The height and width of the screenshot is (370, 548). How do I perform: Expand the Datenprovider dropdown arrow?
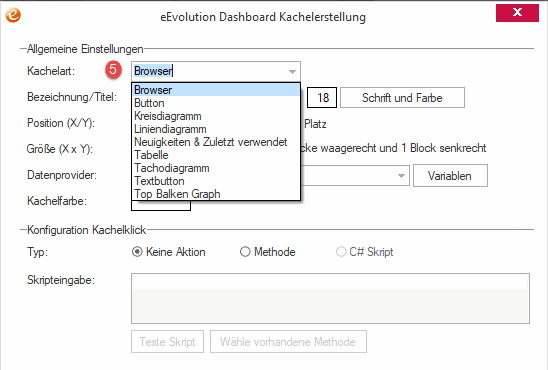coord(401,176)
